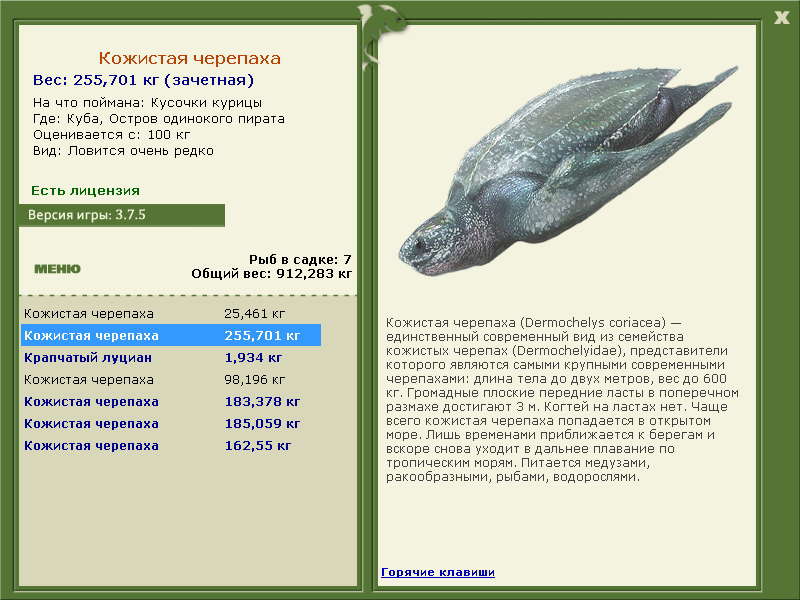The width and height of the screenshot is (800, 600).
Task: Click the Вид: Ловится очень редко line
Action: [x=123, y=151]
